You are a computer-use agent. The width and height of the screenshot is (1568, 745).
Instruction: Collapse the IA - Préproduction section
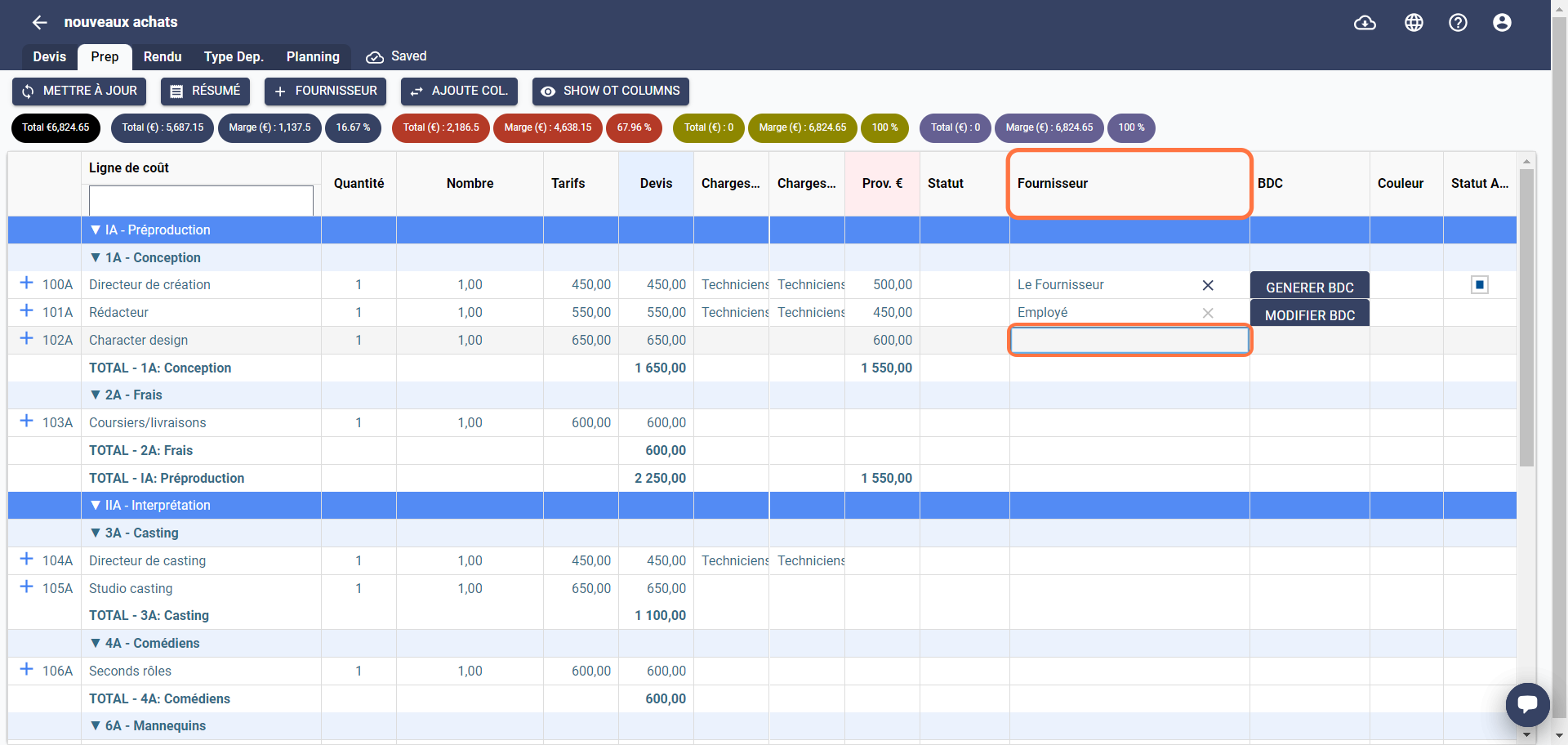point(96,230)
